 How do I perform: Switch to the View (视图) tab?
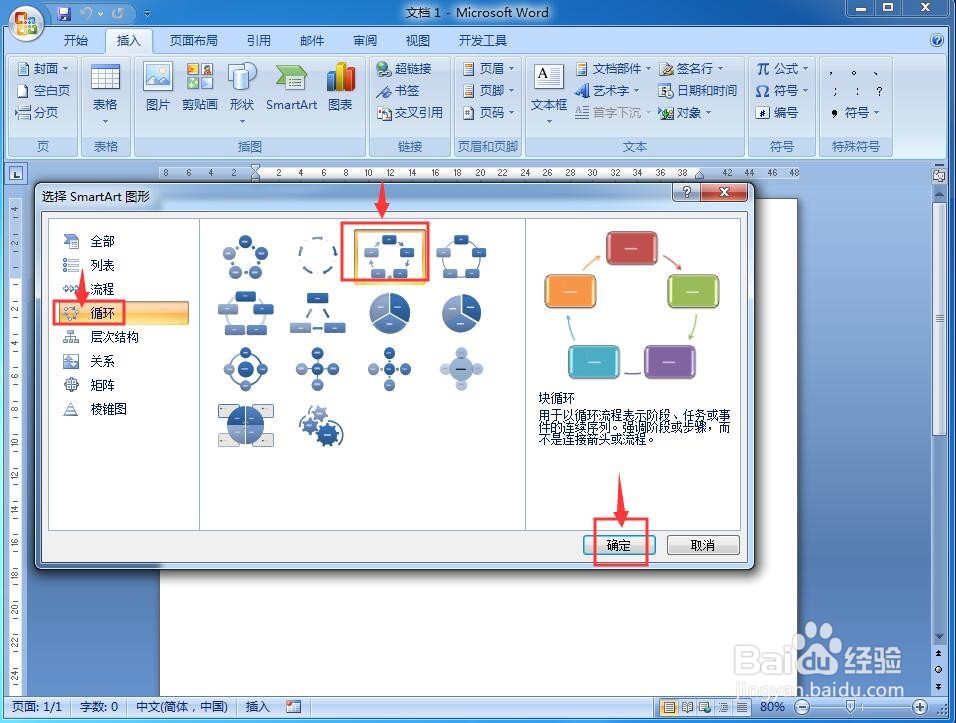(x=418, y=41)
